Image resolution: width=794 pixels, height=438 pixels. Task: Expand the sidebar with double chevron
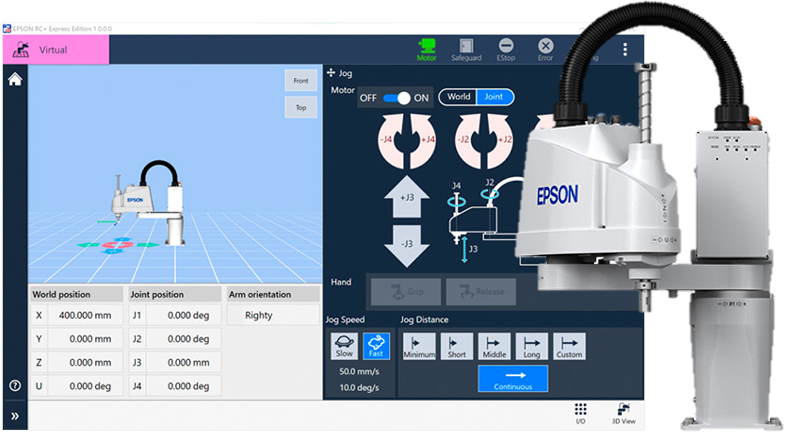15,415
